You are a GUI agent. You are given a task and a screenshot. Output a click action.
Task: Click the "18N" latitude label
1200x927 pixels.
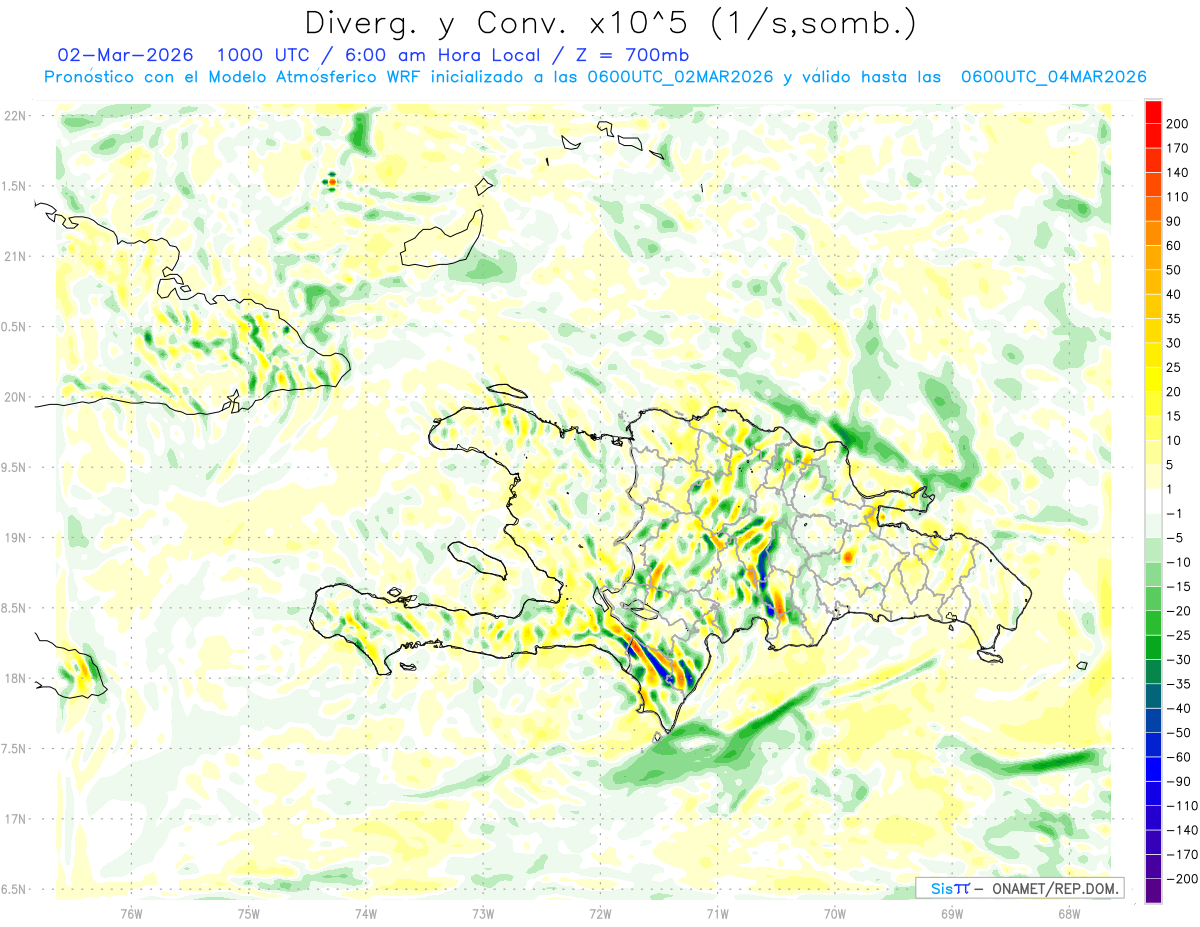15,678
